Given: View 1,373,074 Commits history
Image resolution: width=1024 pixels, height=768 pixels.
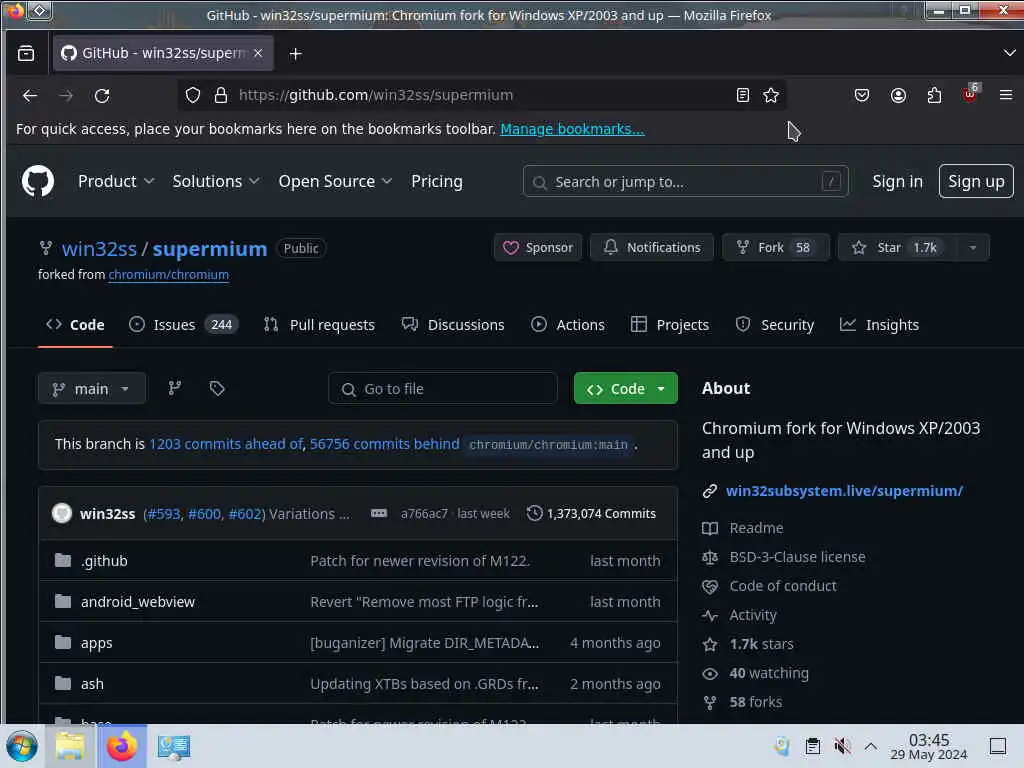Looking at the screenshot, I should point(591,514).
